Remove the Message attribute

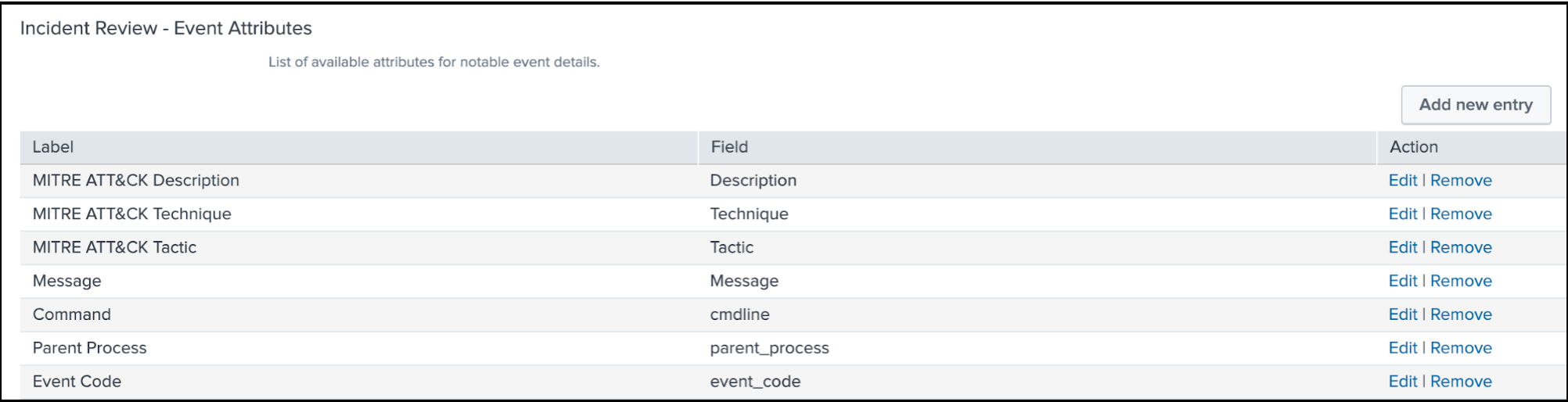1461,282
